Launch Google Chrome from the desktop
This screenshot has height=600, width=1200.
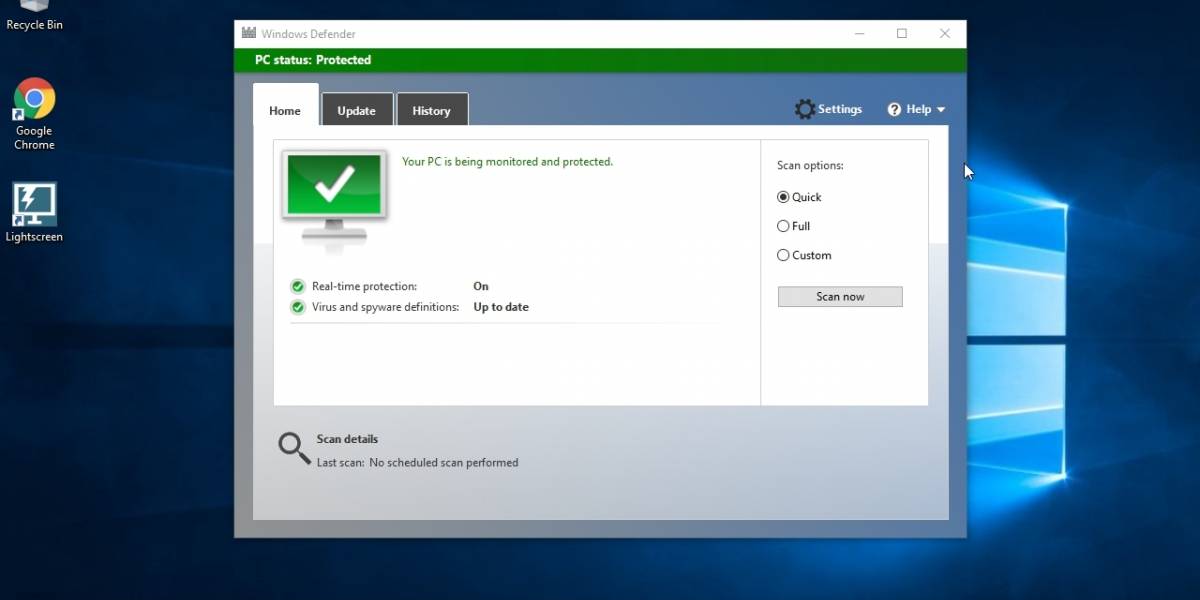(x=34, y=114)
